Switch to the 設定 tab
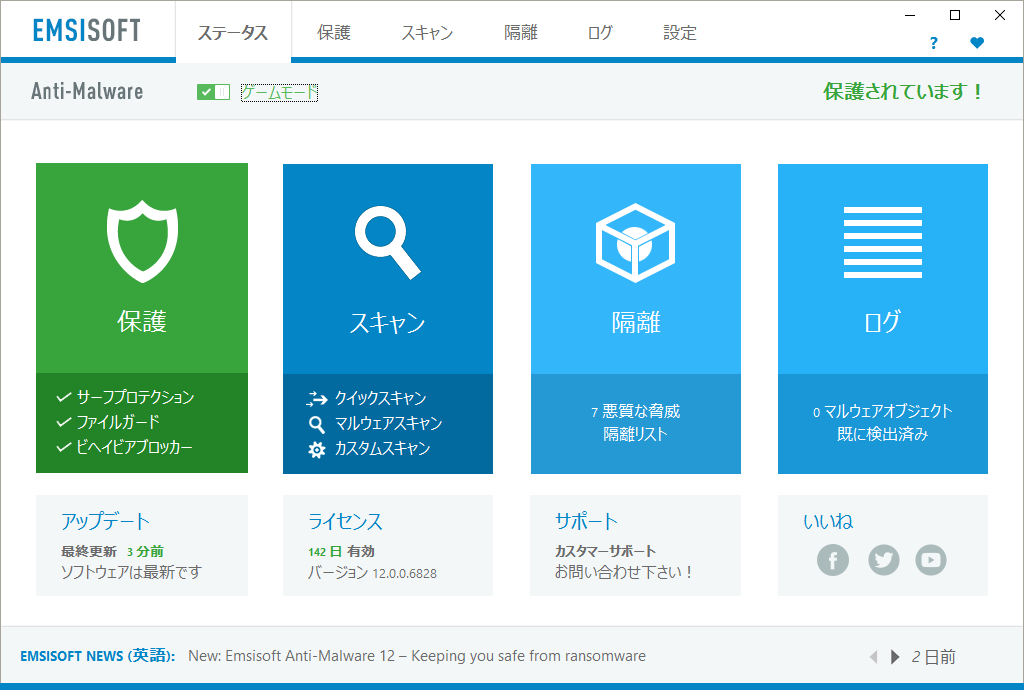Viewport: 1024px width, 690px height. point(679,32)
